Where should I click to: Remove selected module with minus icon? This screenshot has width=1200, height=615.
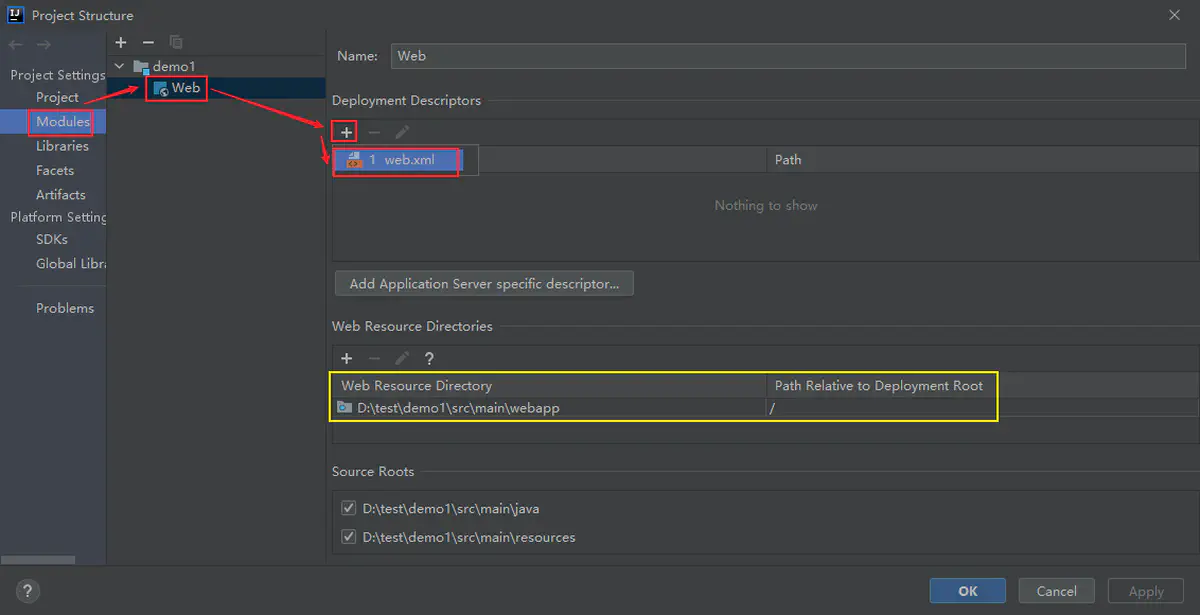click(148, 42)
